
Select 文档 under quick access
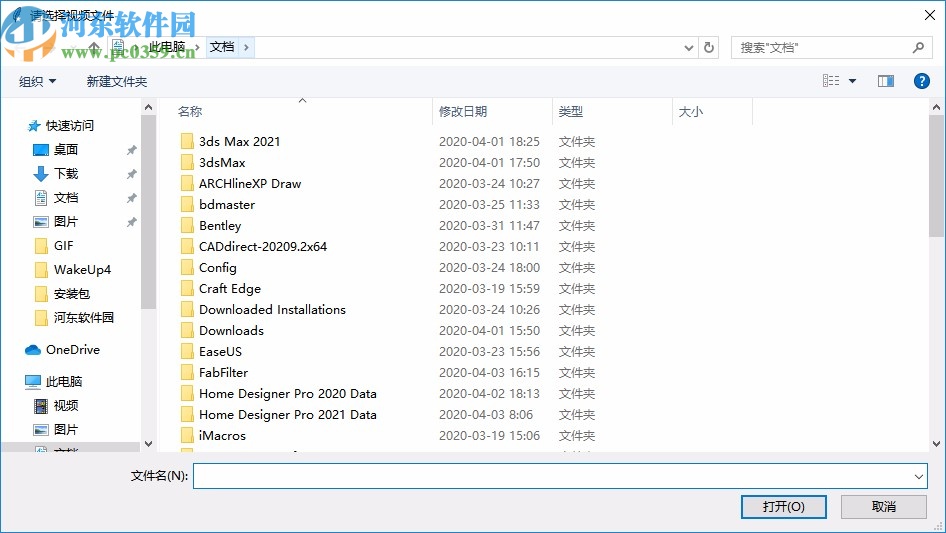(66, 198)
